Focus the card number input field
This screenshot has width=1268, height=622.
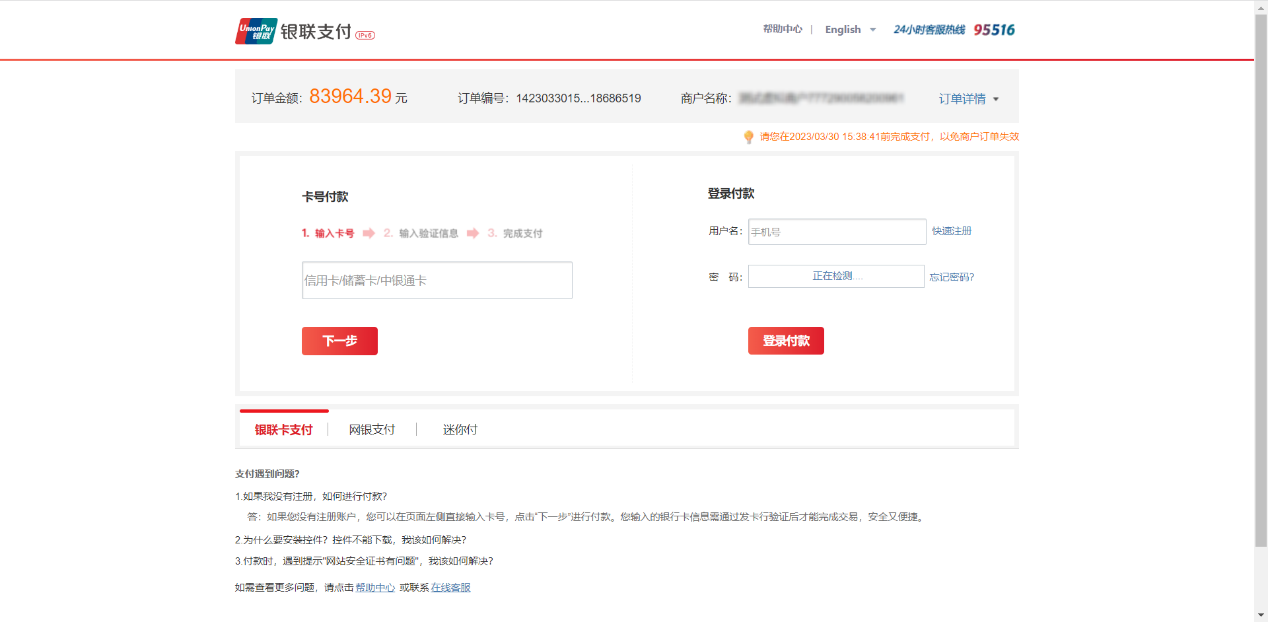point(437,281)
